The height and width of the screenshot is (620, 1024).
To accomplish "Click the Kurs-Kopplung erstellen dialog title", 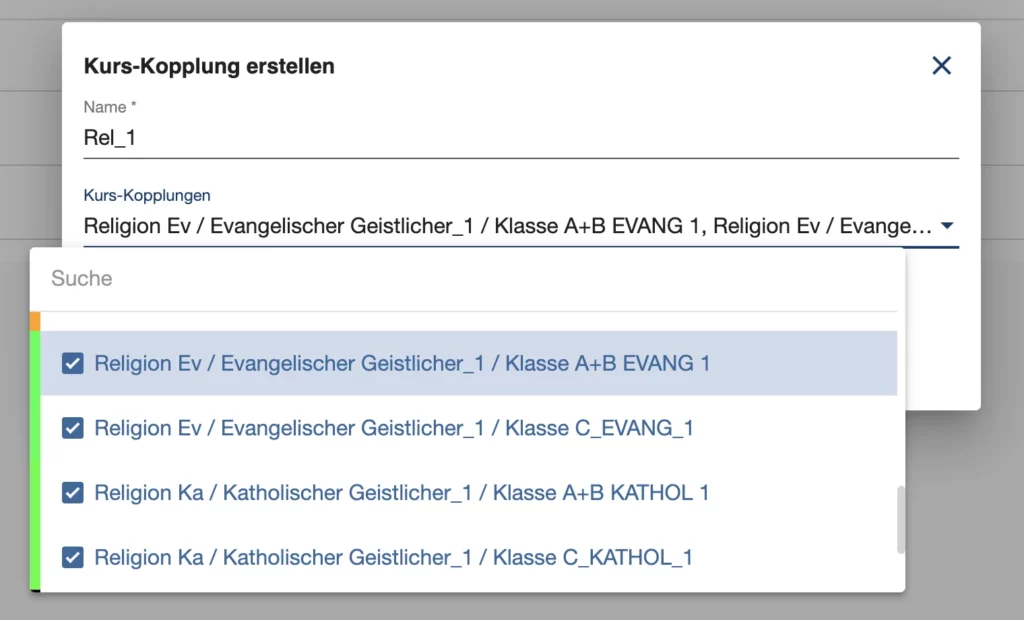I will coord(209,66).
